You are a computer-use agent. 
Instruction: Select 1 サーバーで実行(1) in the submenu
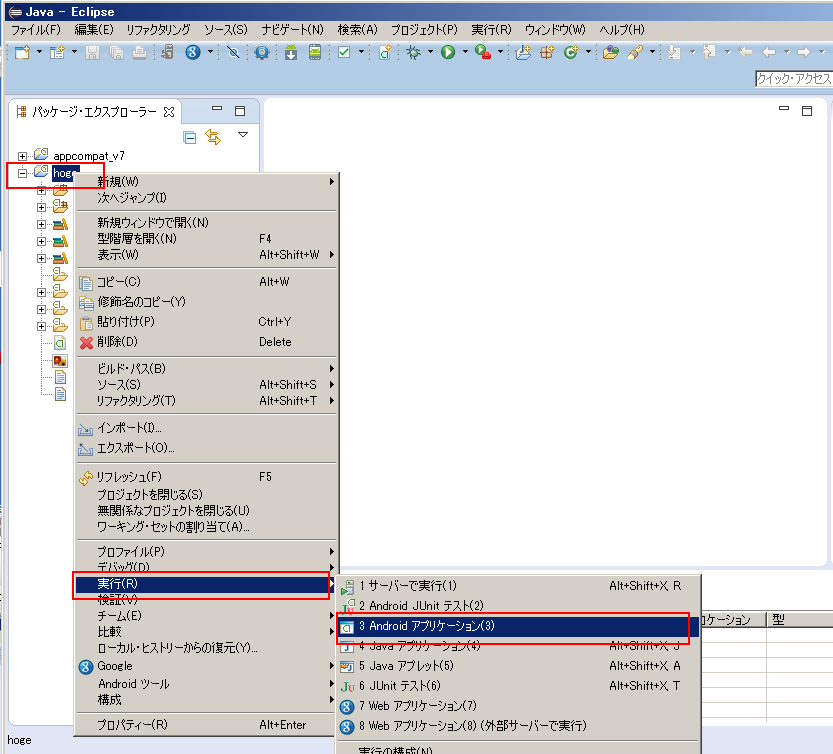pyautogui.click(x=518, y=586)
